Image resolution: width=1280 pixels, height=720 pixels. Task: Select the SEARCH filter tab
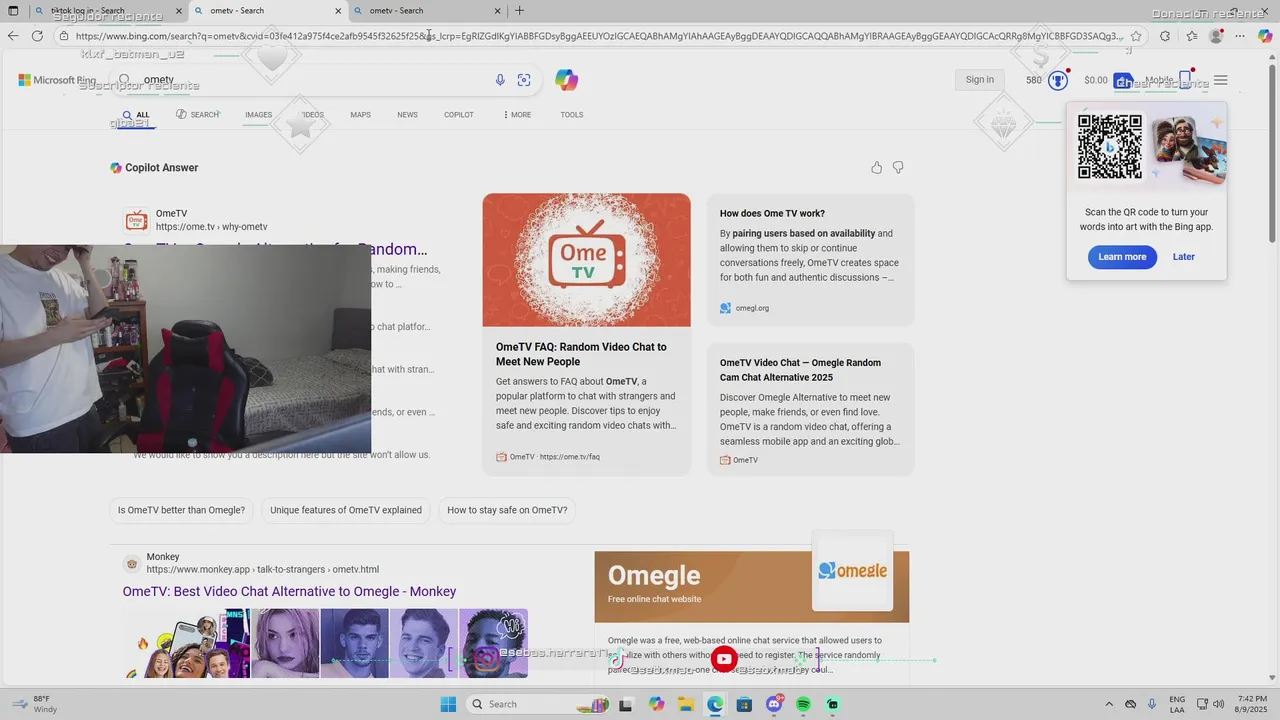pos(198,115)
